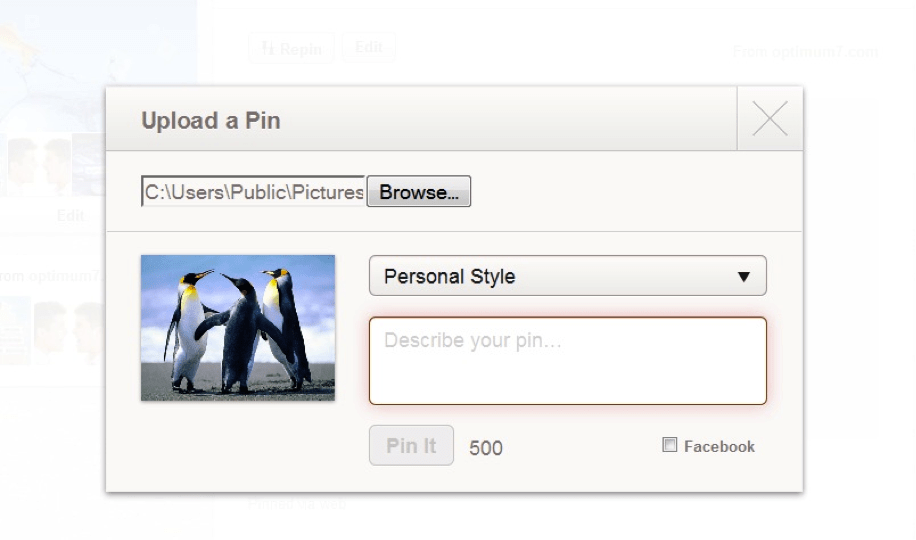Click the faded Repin button behind dialog
This screenshot has height=540, width=916.
point(292,48)
